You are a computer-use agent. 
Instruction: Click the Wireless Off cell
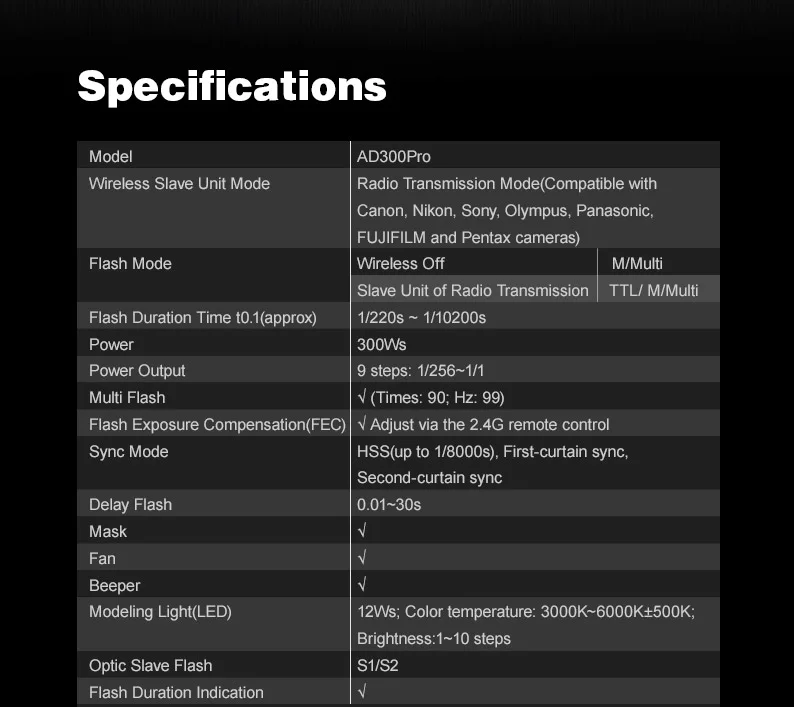(x=401, y=263)
